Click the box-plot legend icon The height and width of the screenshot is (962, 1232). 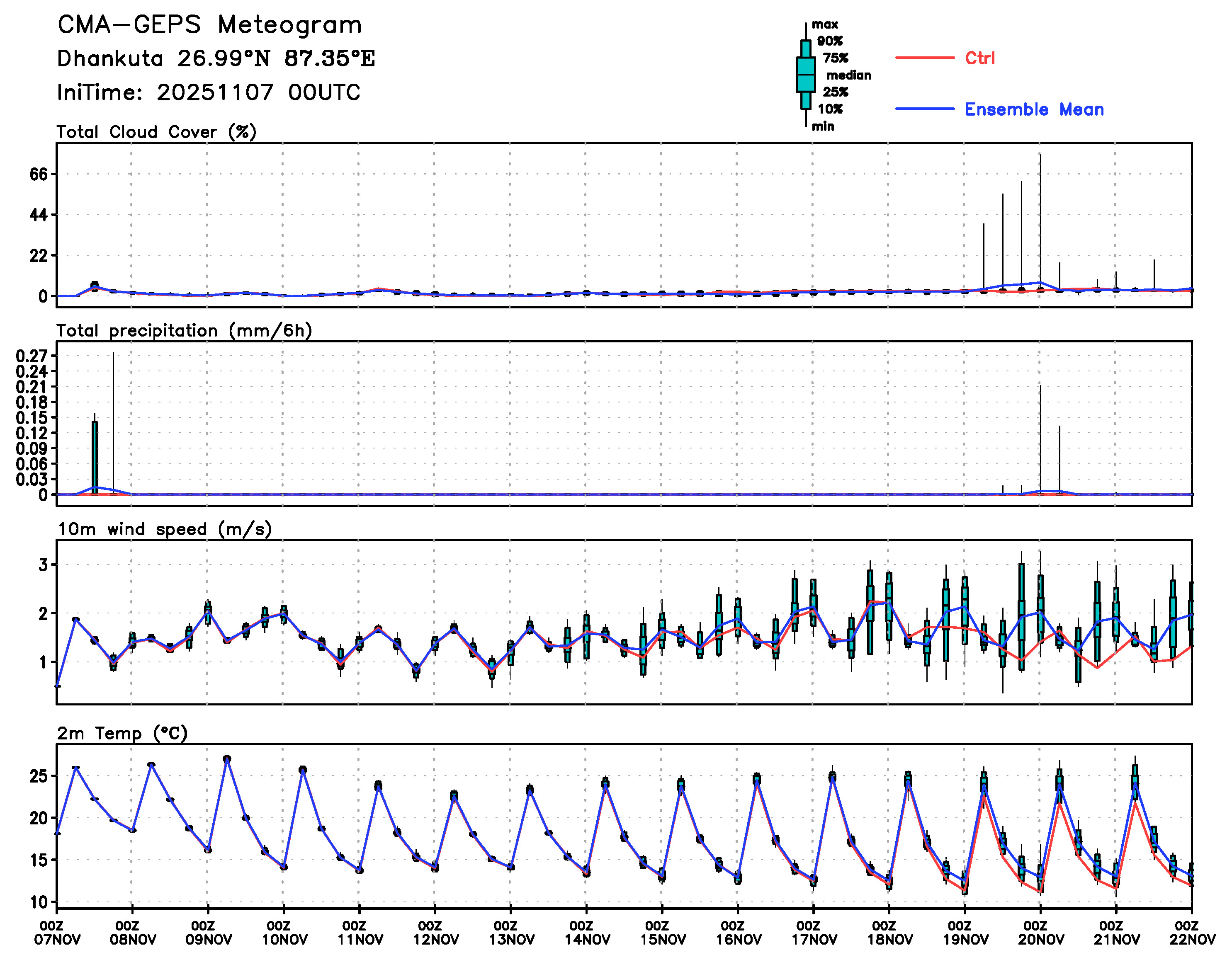point(806,75)
